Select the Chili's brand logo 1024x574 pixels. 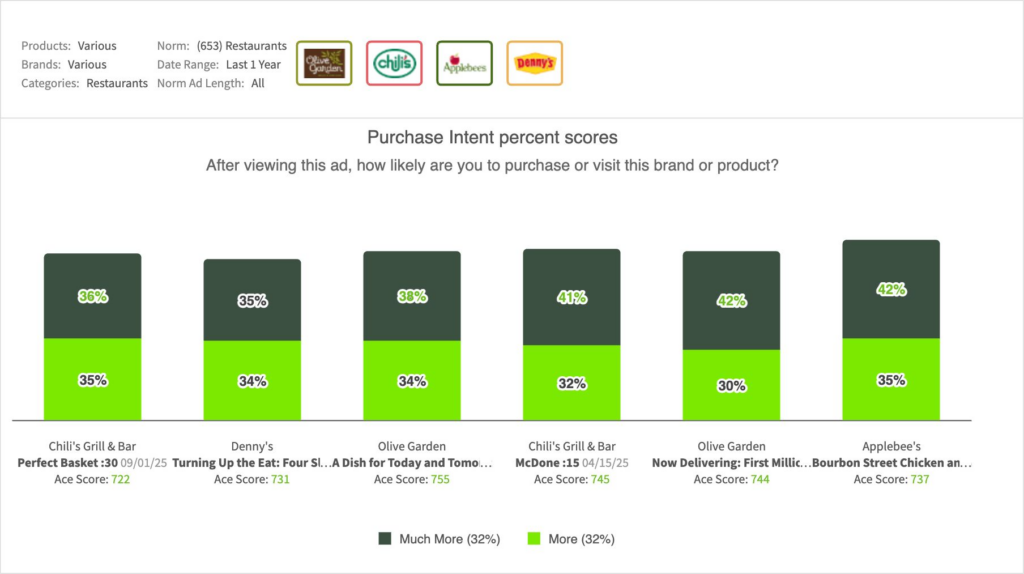coord(394,63)
